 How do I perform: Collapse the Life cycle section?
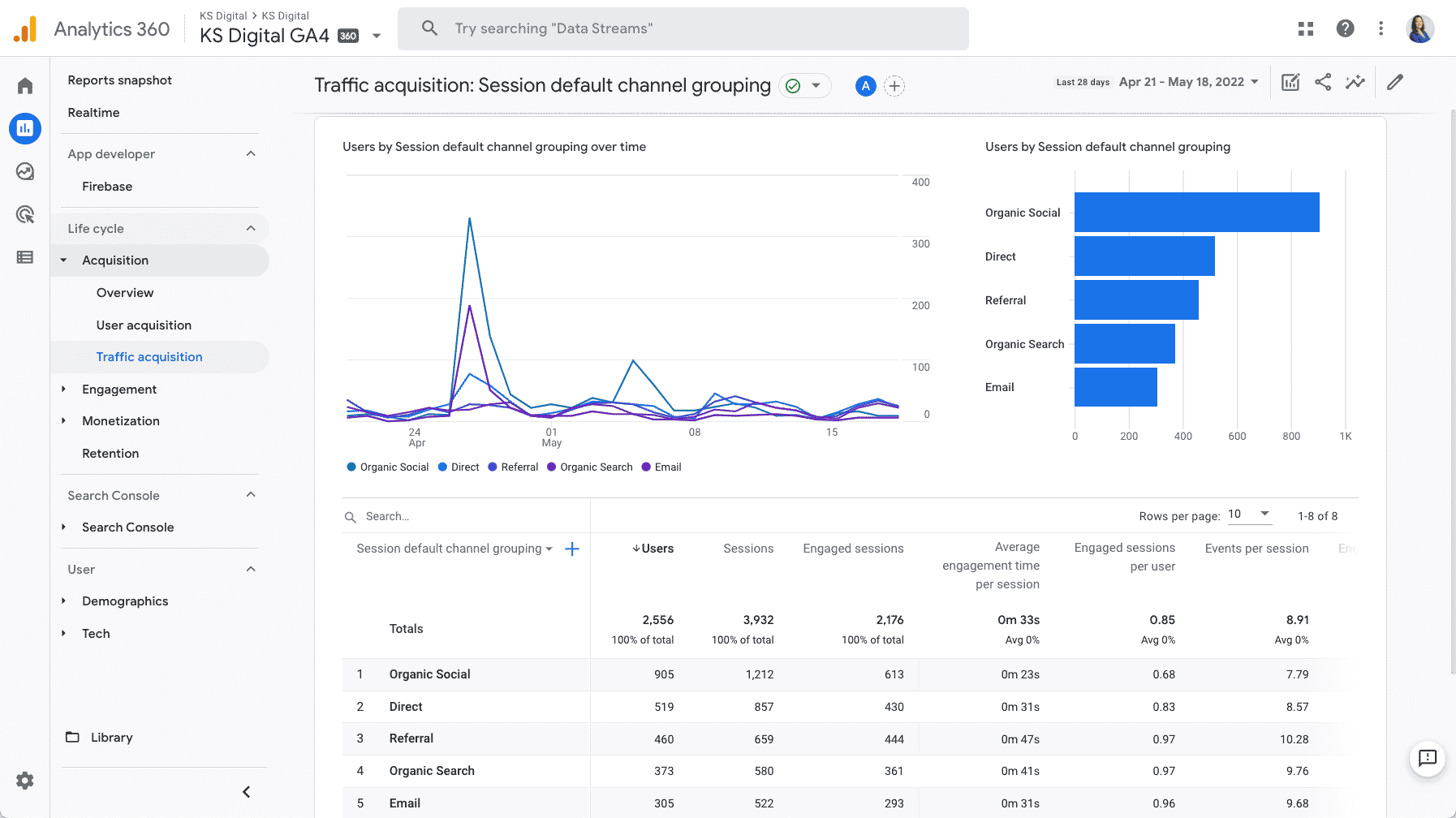pos(251,228)
